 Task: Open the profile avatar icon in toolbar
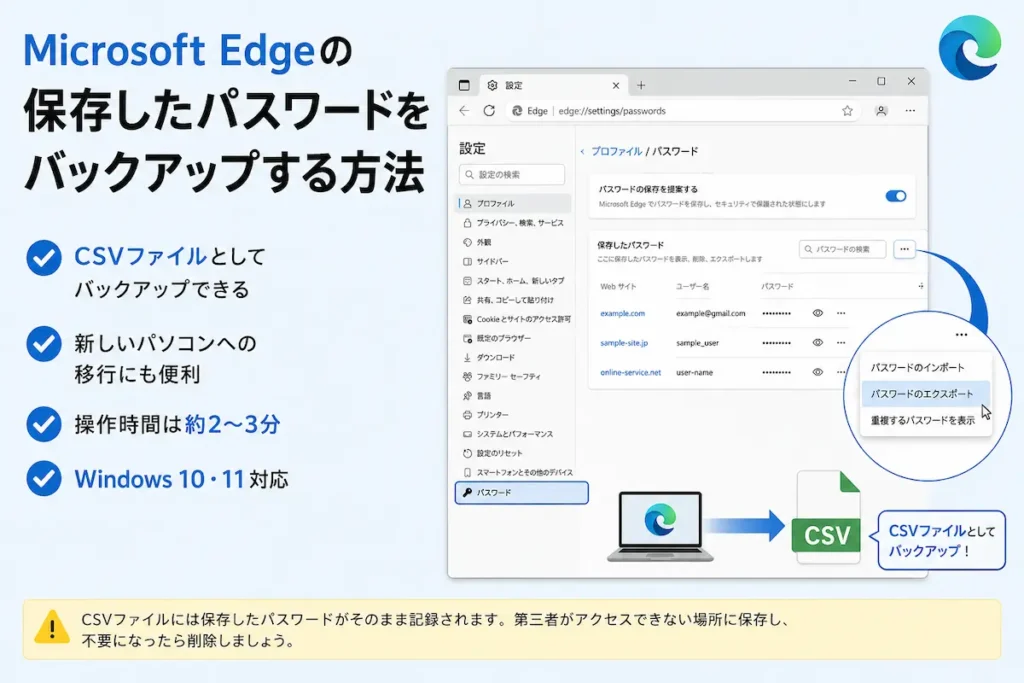[881, 111]
